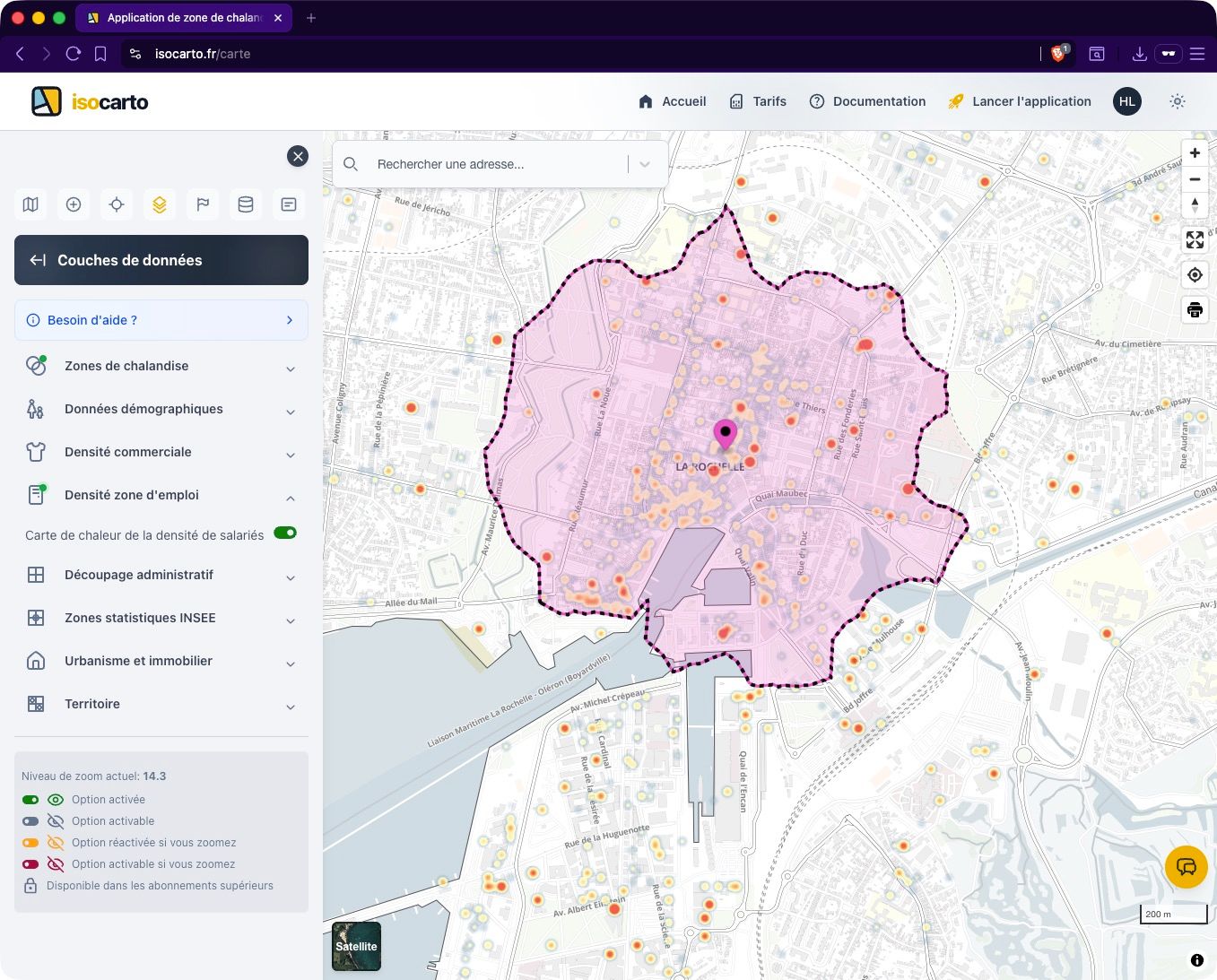
Task: Expand Zones de chalandise section
Action: 161,366
